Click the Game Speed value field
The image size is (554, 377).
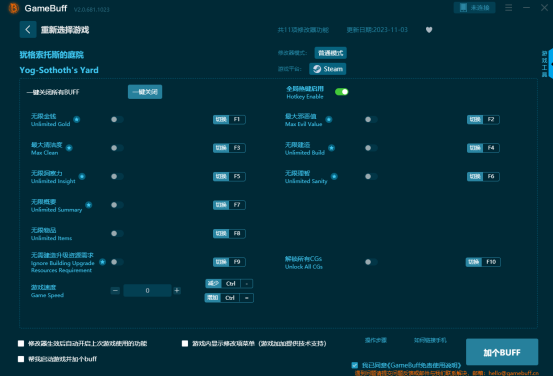147,290
